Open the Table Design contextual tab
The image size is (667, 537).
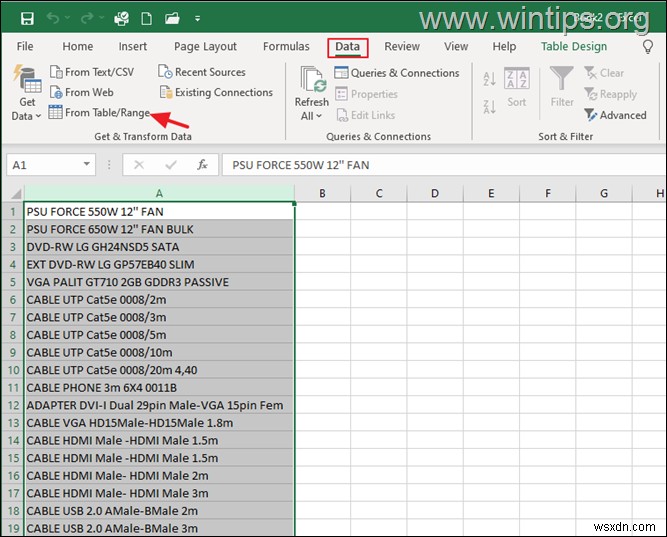pos(574,46)
